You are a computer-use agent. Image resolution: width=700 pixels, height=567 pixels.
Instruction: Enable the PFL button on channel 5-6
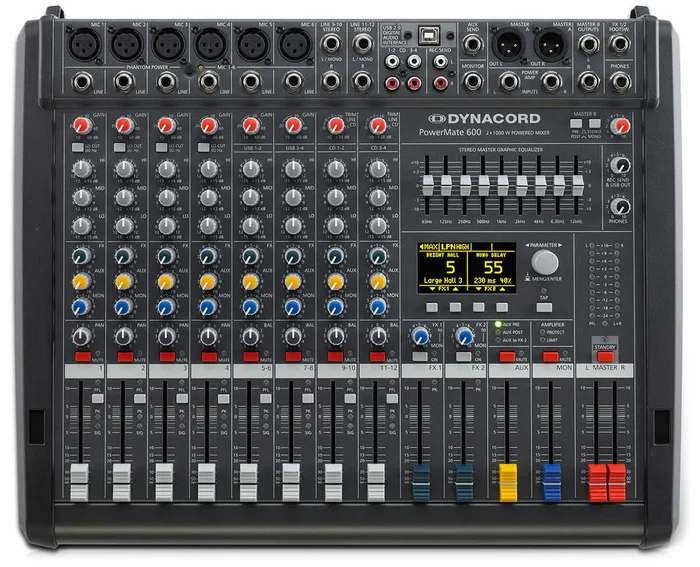coord(266,399)
